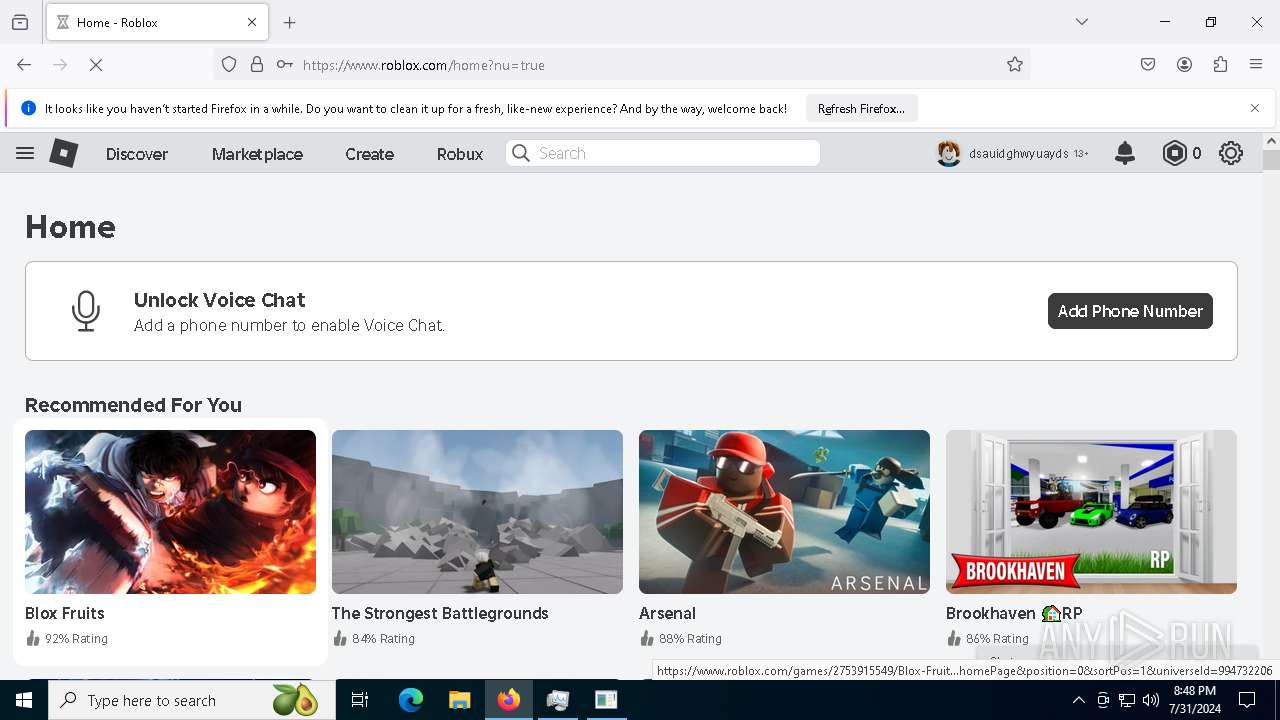The image size is (1280, 720).
Task: Click the site padlock icon
Action: pyautogui.click(x=257, y=65)
